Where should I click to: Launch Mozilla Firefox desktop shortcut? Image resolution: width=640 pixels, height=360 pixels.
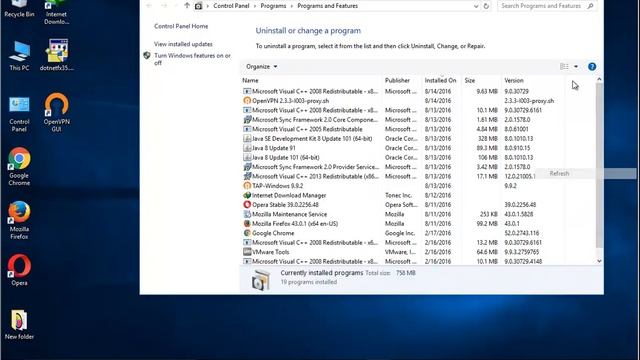click(x=19, y=220)
